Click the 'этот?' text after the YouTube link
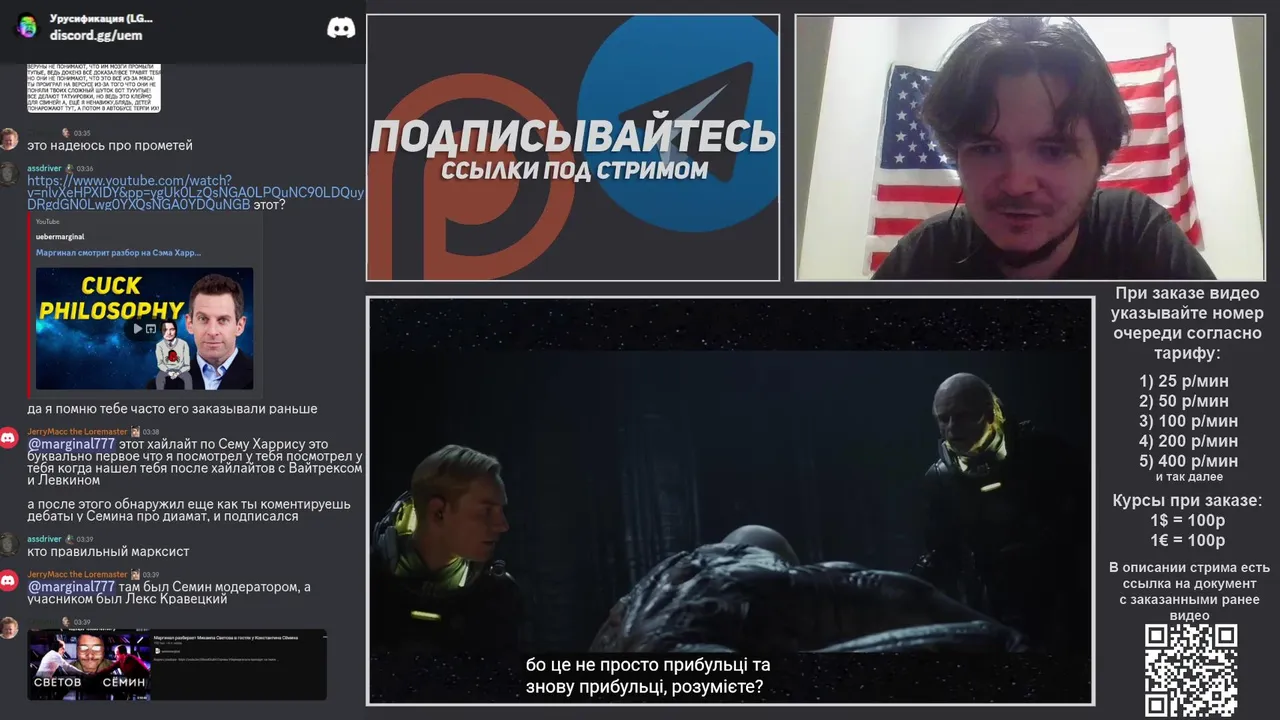 point(269,205)
